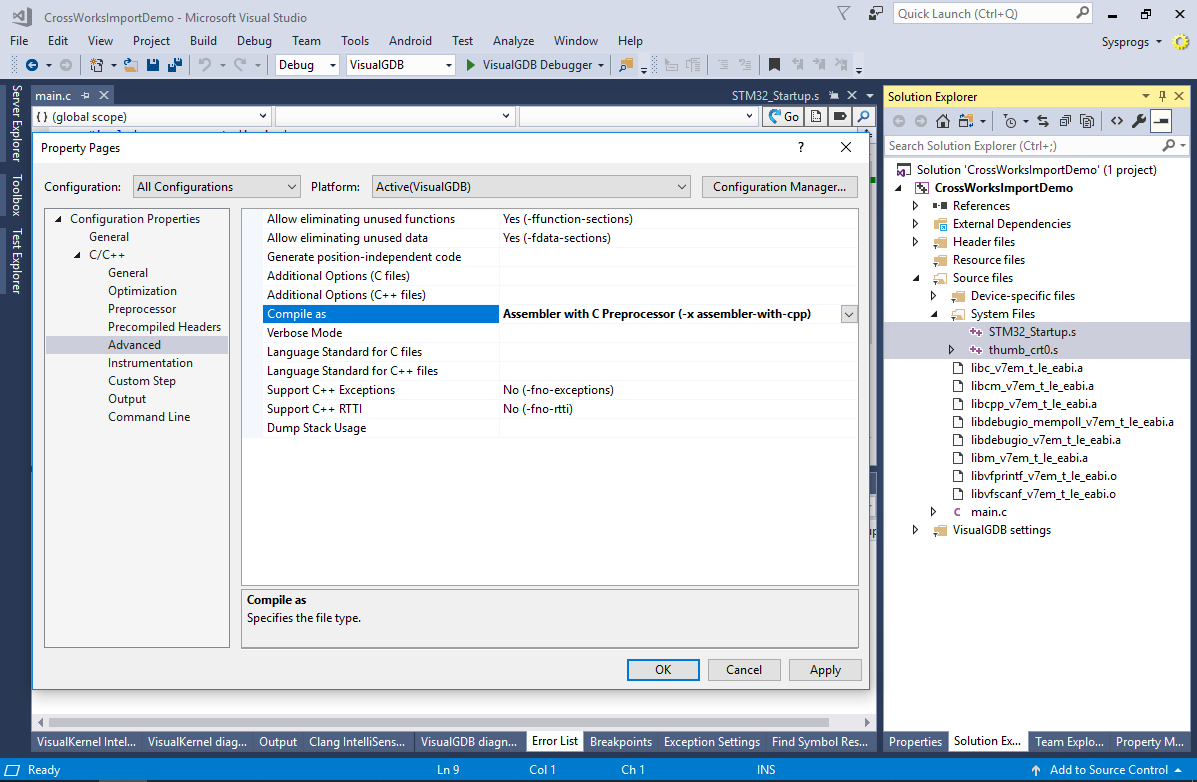Expand the VisualGDB settings node
Viewport: 1197px width, 782px height.
coord(915,530)
